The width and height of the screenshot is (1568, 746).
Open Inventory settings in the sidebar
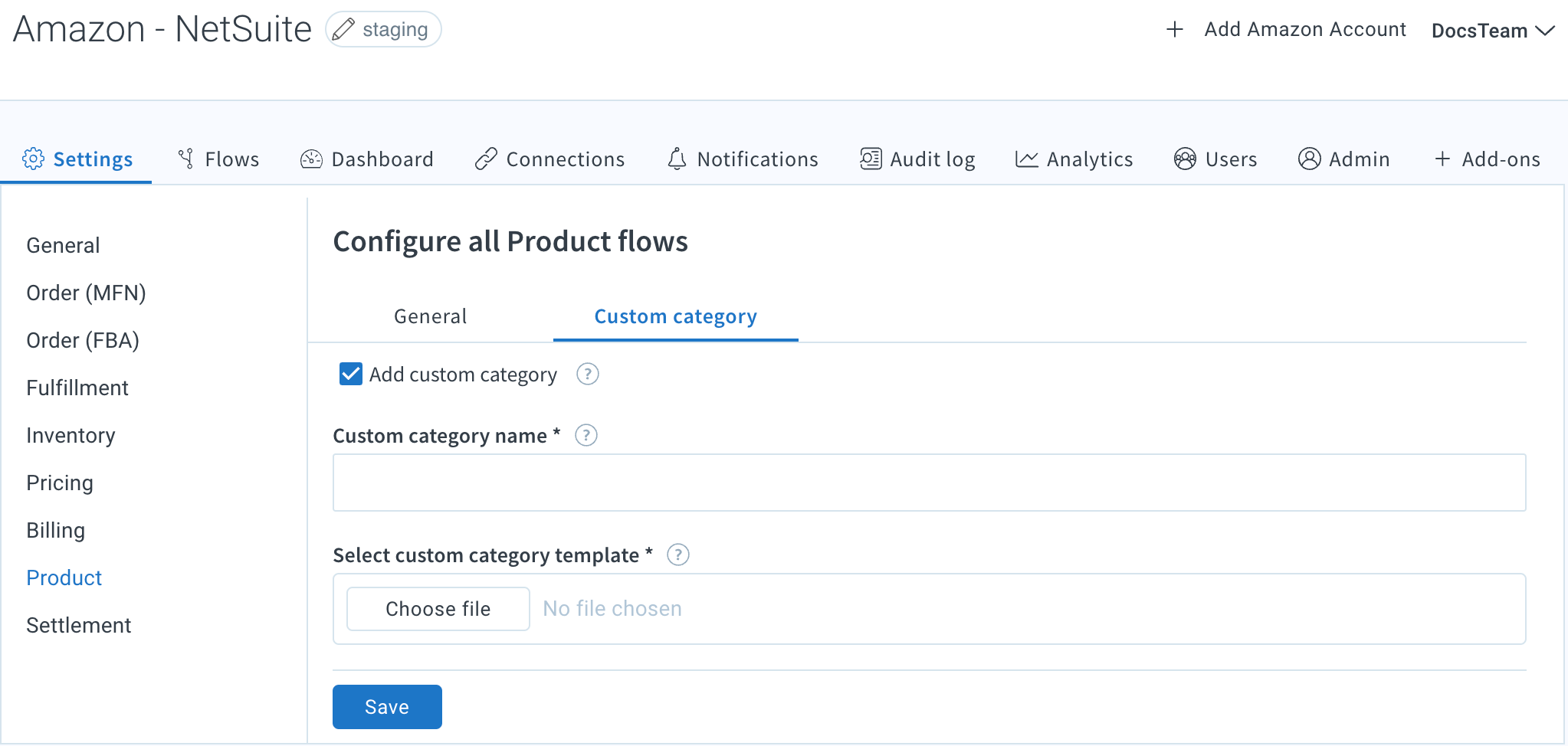[71, 435]
